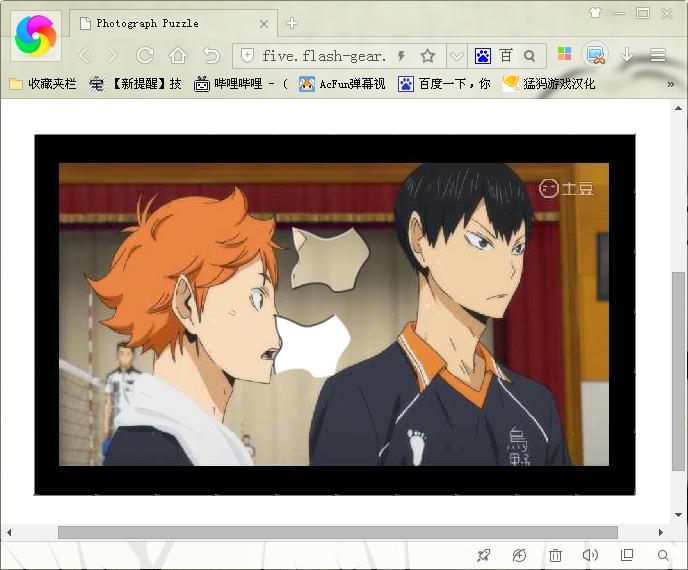Viewport: 688px width, 570px height.
Task: Expand the address bar history dropdown
Action: 456,56
